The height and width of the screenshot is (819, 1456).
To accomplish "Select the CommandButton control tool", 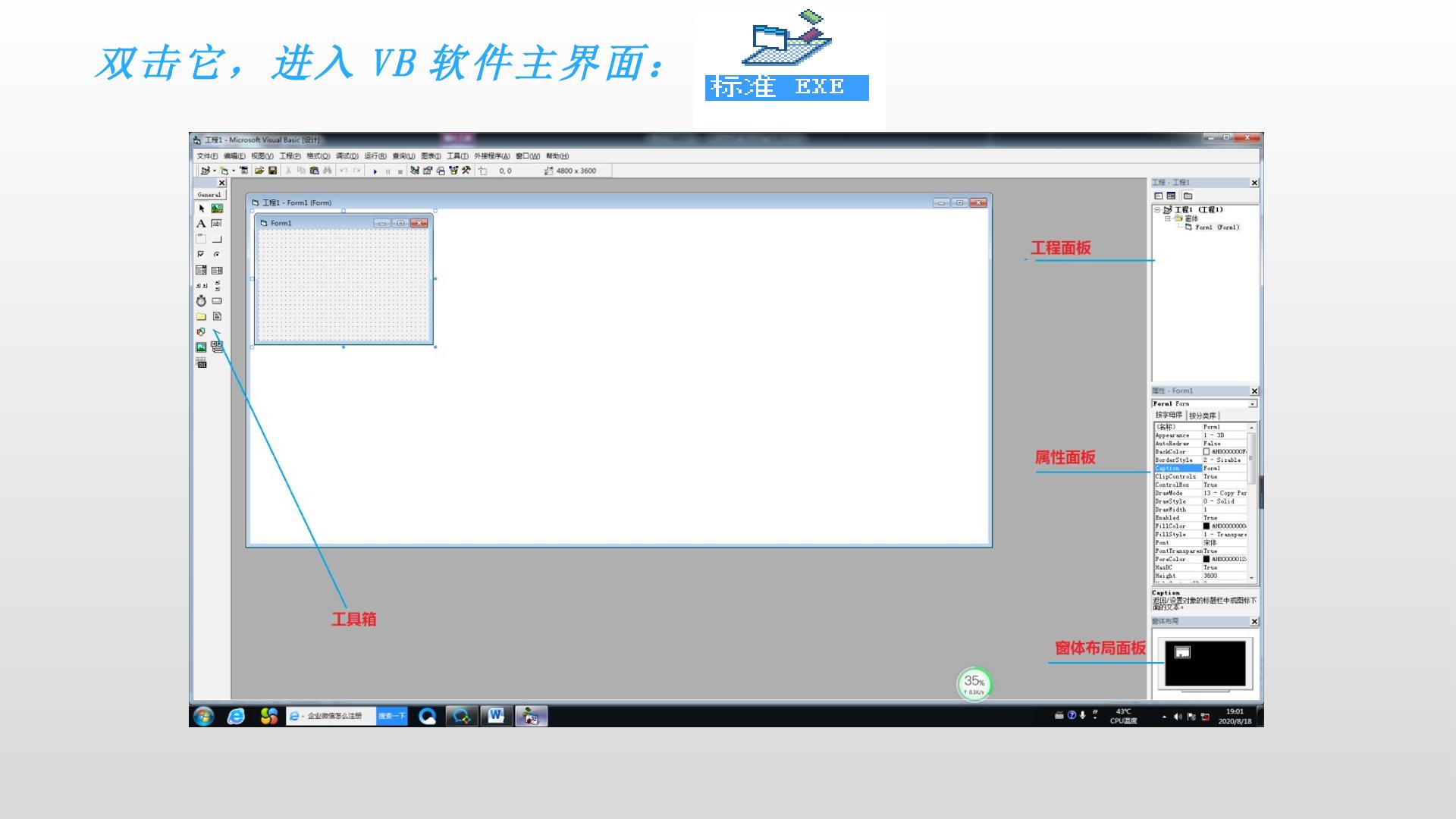I will tap(217, 239).
